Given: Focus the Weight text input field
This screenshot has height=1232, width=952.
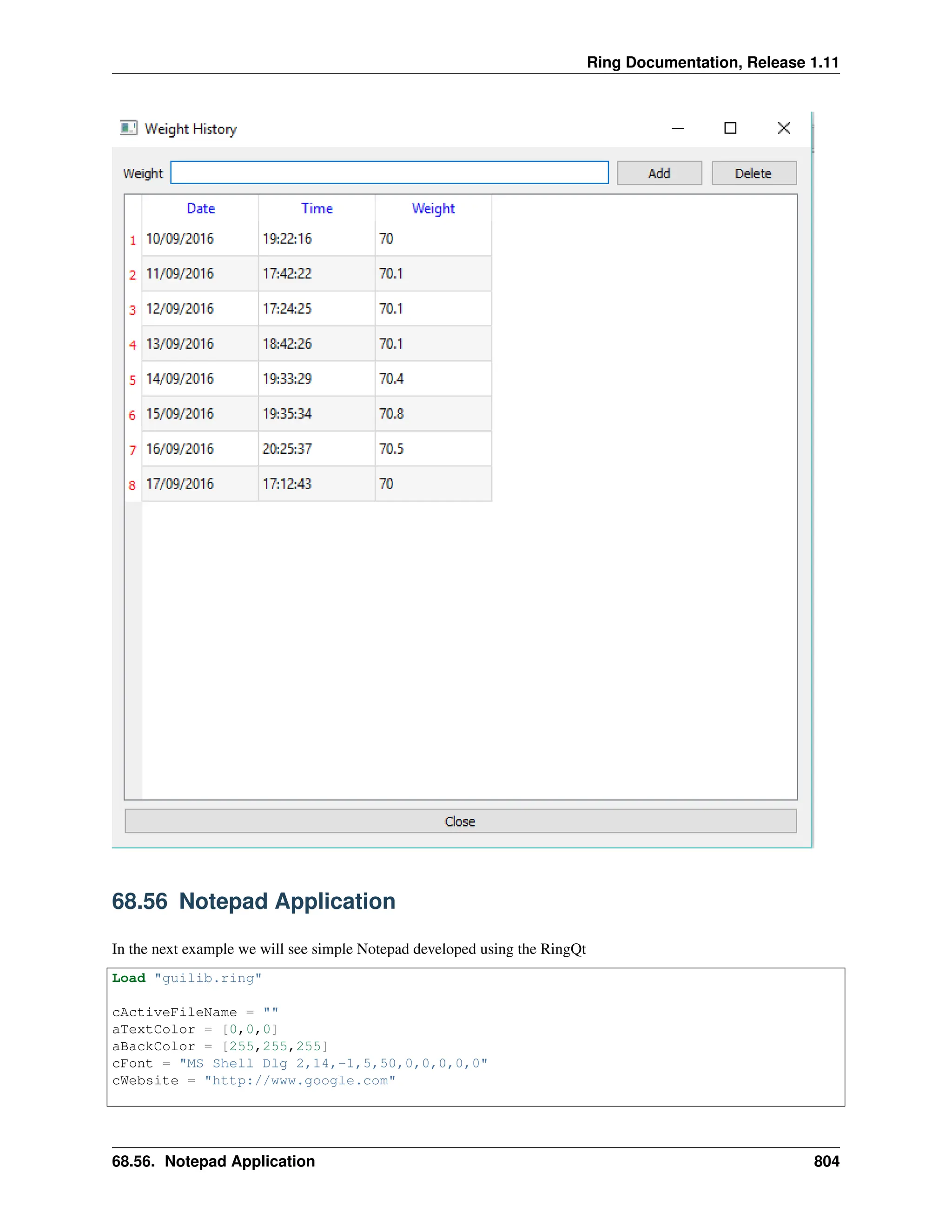Looking at the screenshot, I should point(389,172).
